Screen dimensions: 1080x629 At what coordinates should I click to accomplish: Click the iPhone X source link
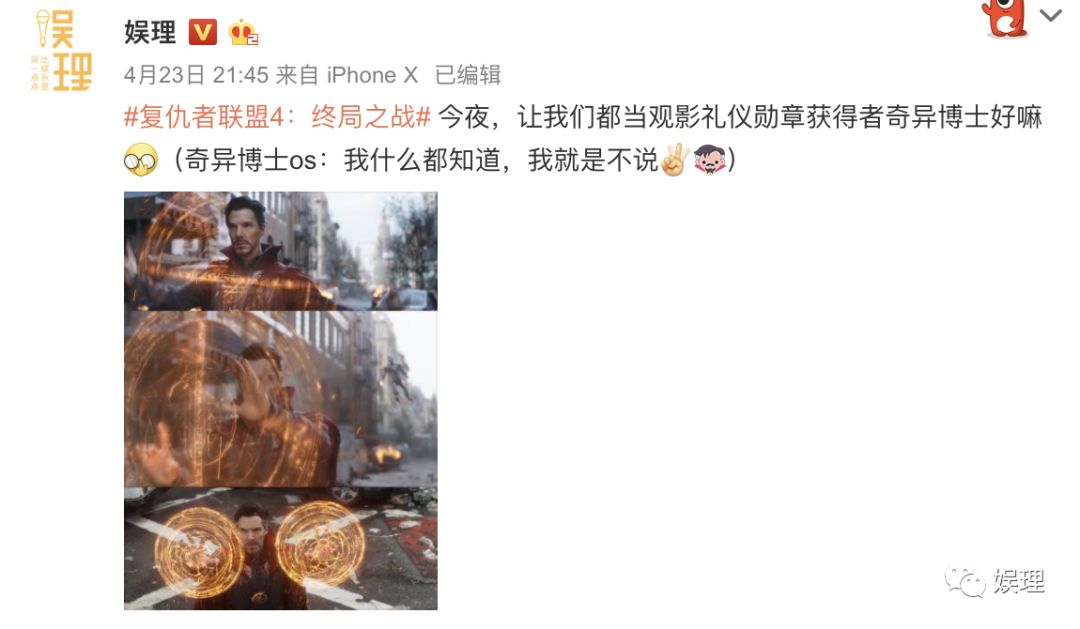pos(372,74)
